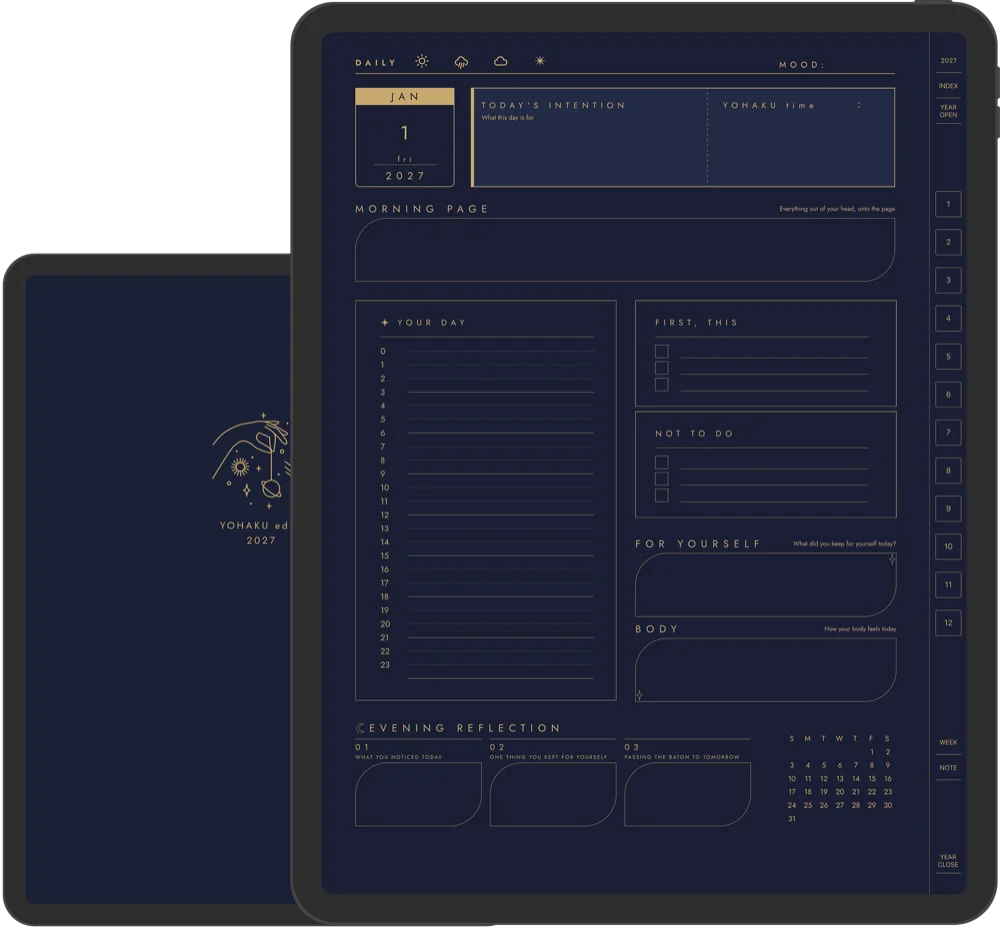
Task: Check the third box under Not To Do
Action: pyautogui.click(x=662, y=496)
